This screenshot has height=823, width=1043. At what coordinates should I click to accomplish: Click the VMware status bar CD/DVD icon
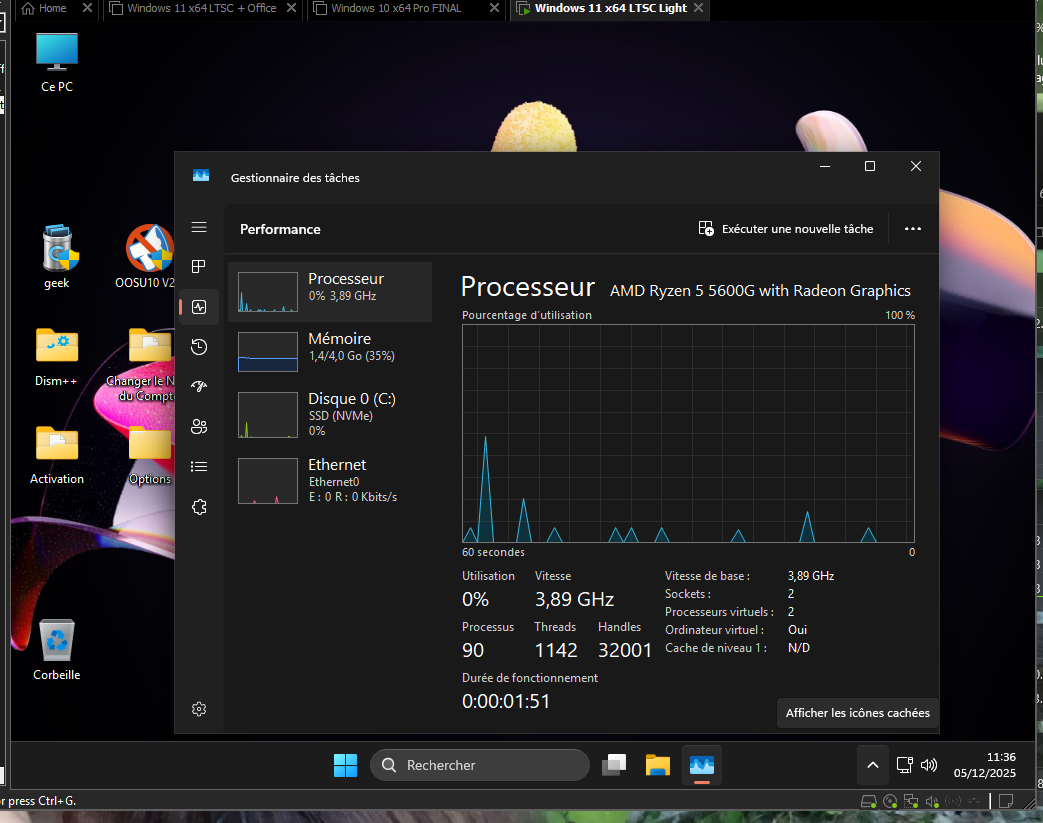[x=890, y=802]
